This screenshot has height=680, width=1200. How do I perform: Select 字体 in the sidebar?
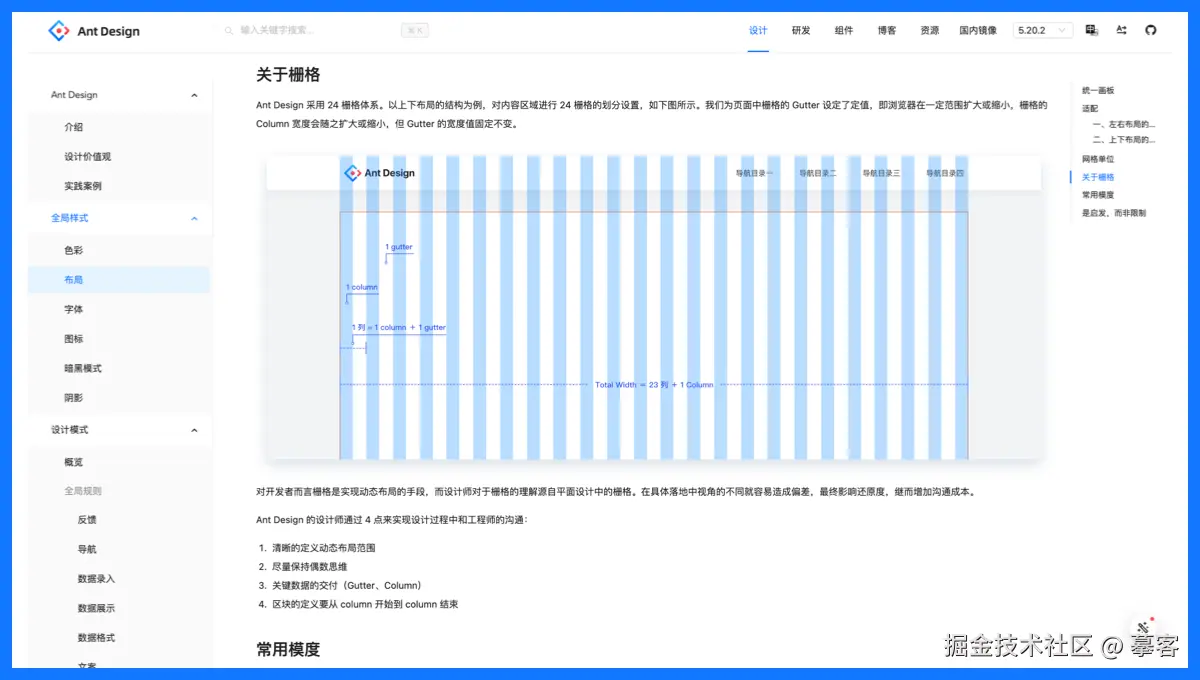pyautogui.click(x=119, y=310)
